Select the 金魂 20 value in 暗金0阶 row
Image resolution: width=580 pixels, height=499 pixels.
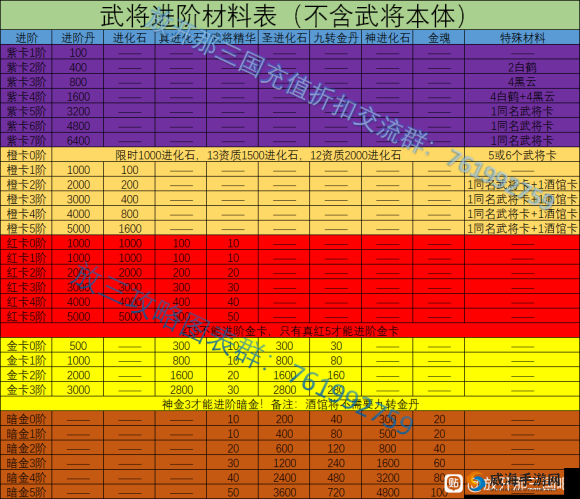coord(439,419)
